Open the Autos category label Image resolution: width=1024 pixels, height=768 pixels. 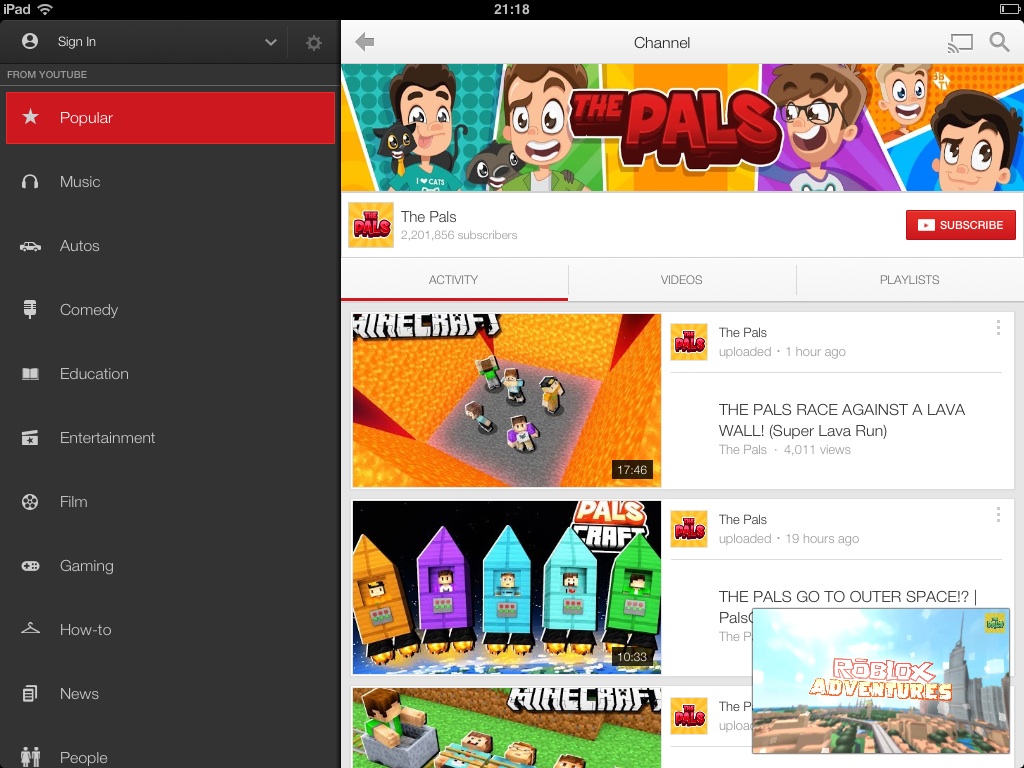pos(80,246)
